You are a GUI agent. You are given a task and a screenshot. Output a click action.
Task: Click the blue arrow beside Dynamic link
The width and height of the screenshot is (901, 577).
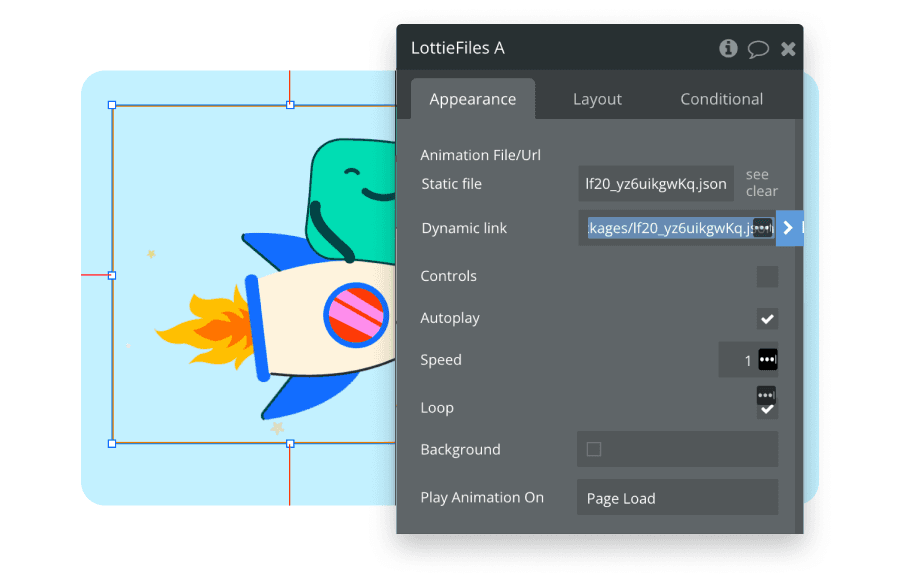788,228
